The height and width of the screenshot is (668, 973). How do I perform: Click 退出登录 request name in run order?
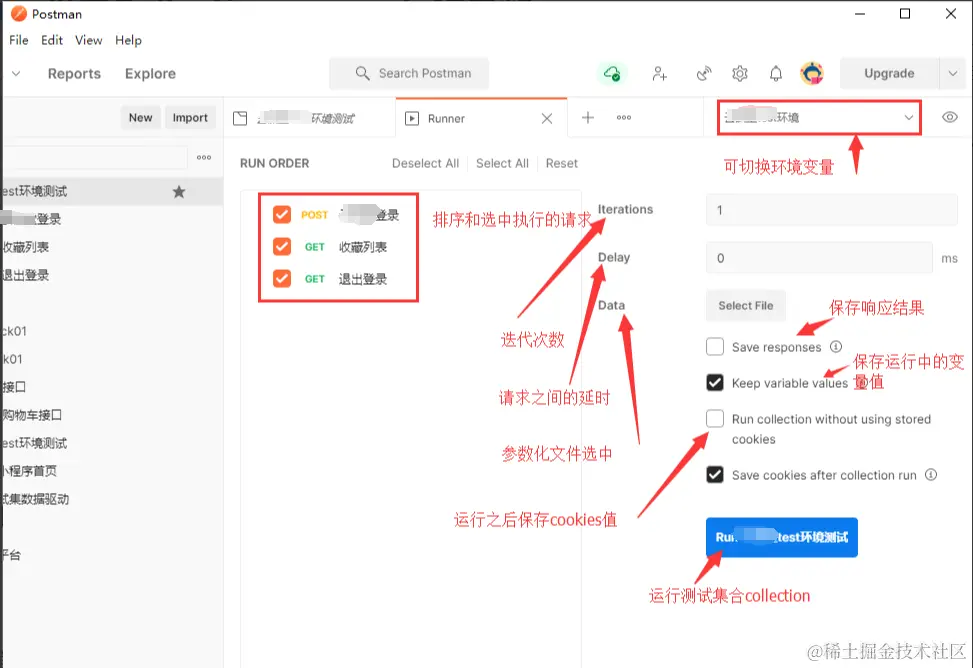coord(362,279)
